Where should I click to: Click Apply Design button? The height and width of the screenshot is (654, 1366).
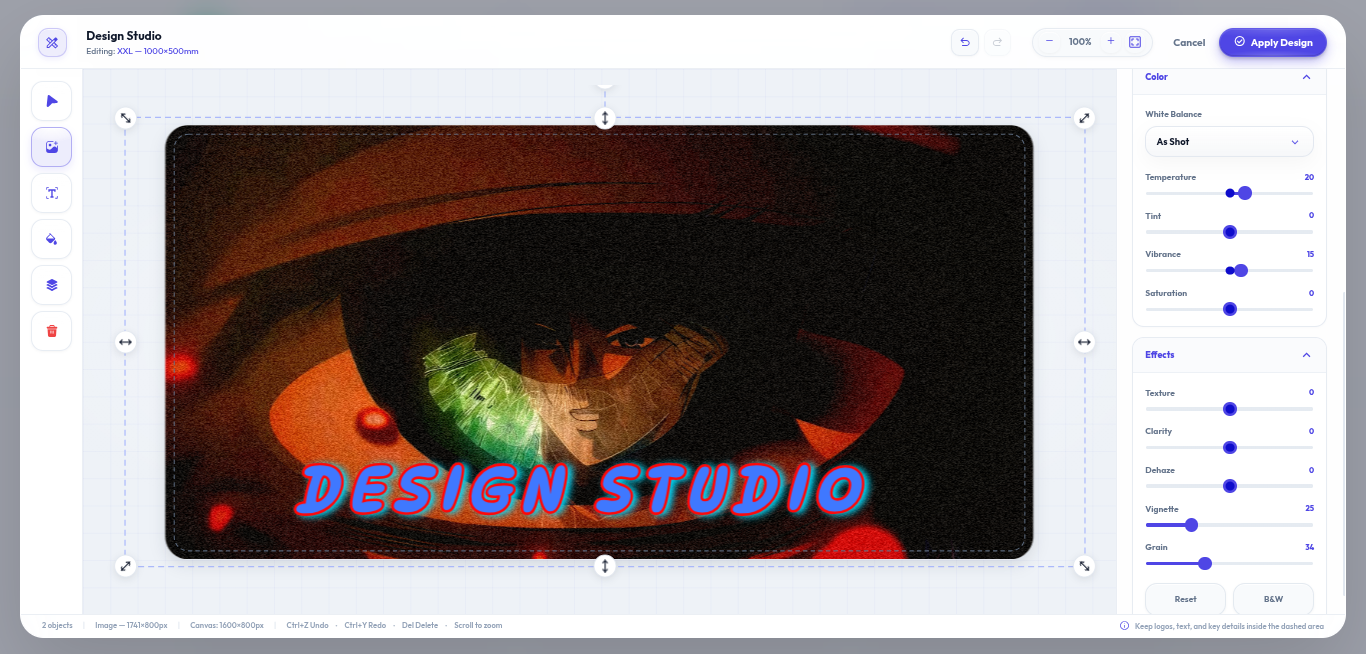tap(1273, 42)
